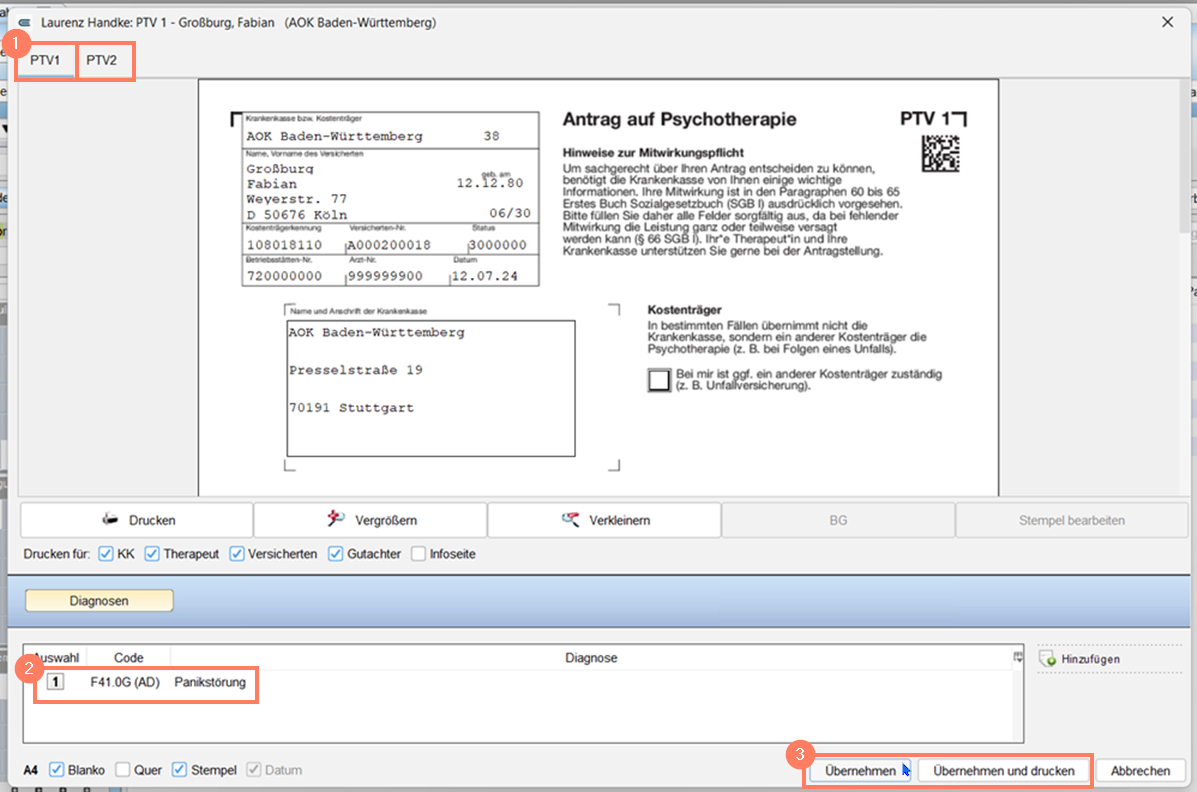Close the PTV 1 dialog window
This screenshot has height=792, width=1197.
coord(1167,22)
